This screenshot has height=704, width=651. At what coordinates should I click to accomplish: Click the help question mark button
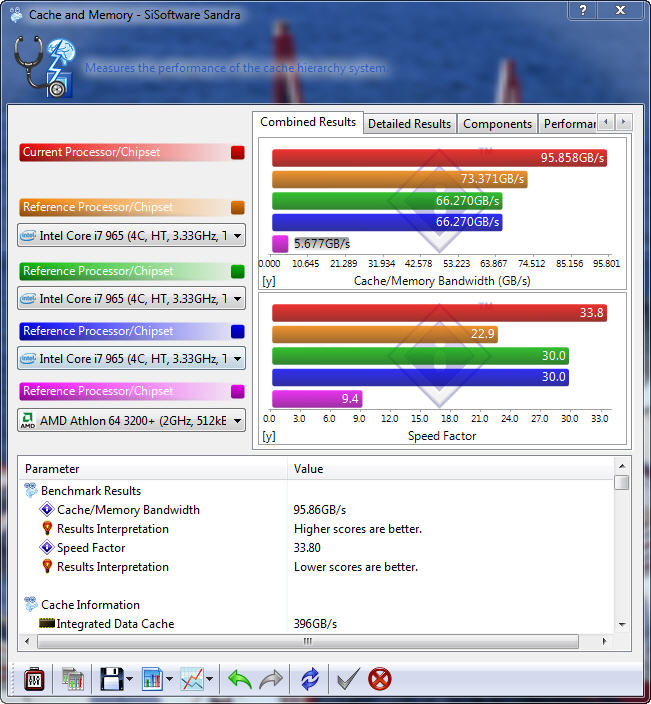tap(583, 10)
